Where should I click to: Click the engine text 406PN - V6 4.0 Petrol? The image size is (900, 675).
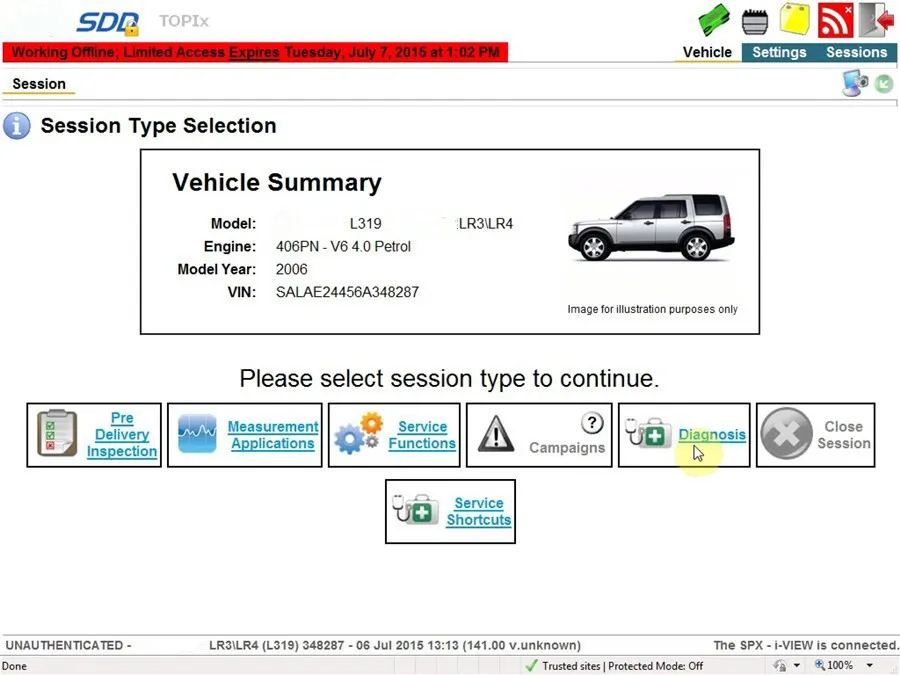tap(343, 247)
